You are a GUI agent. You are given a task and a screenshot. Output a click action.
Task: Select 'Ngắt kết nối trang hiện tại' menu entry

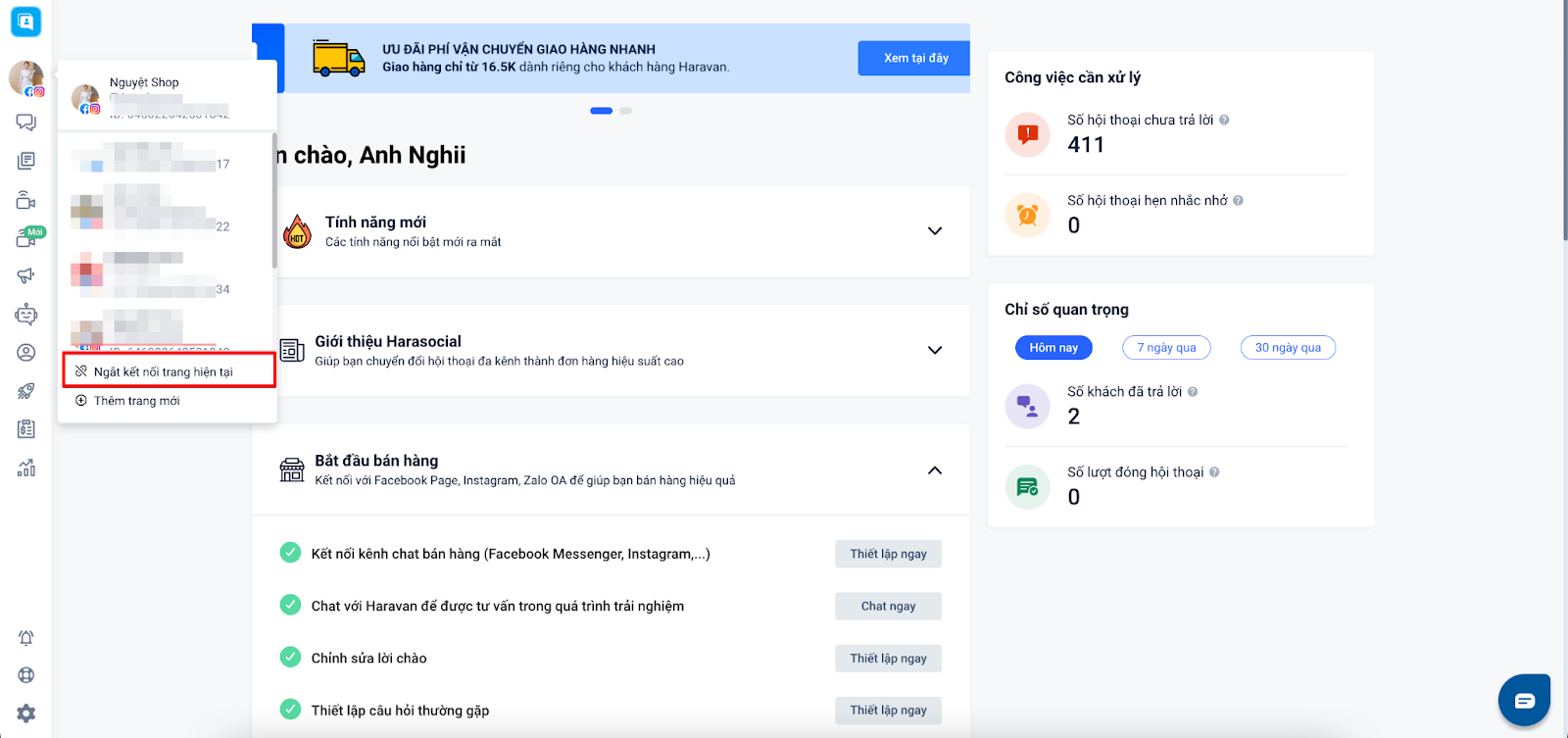point(168,371)
